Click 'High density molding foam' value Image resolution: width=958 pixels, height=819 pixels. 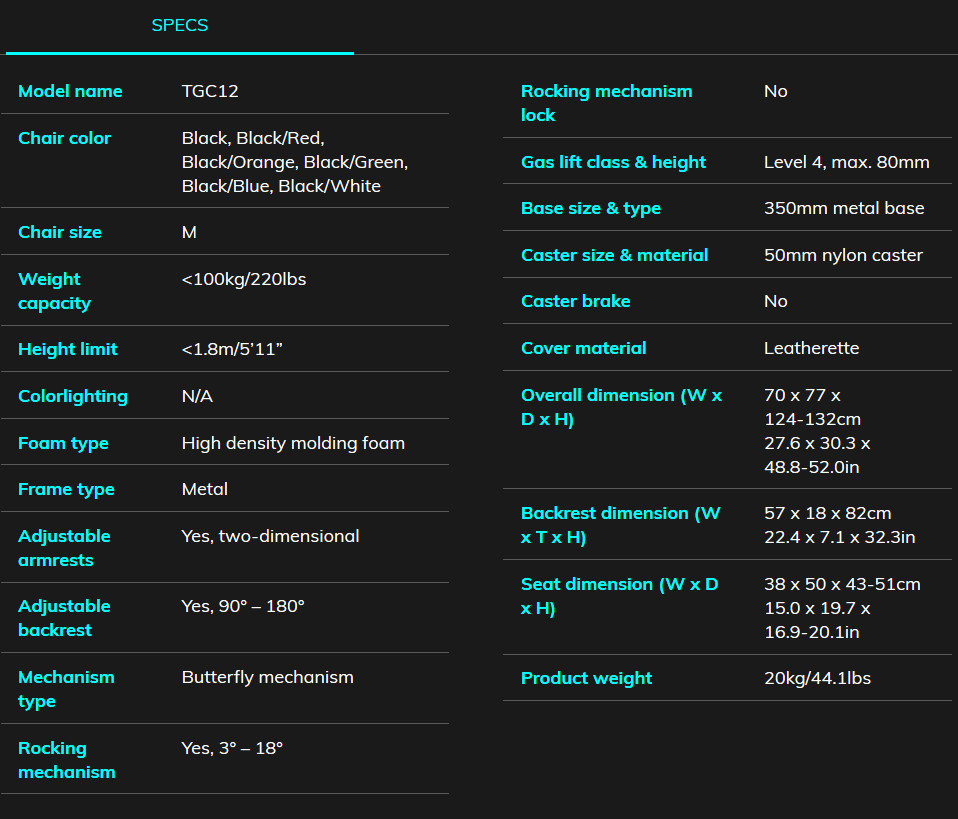(x=293, y=443)
